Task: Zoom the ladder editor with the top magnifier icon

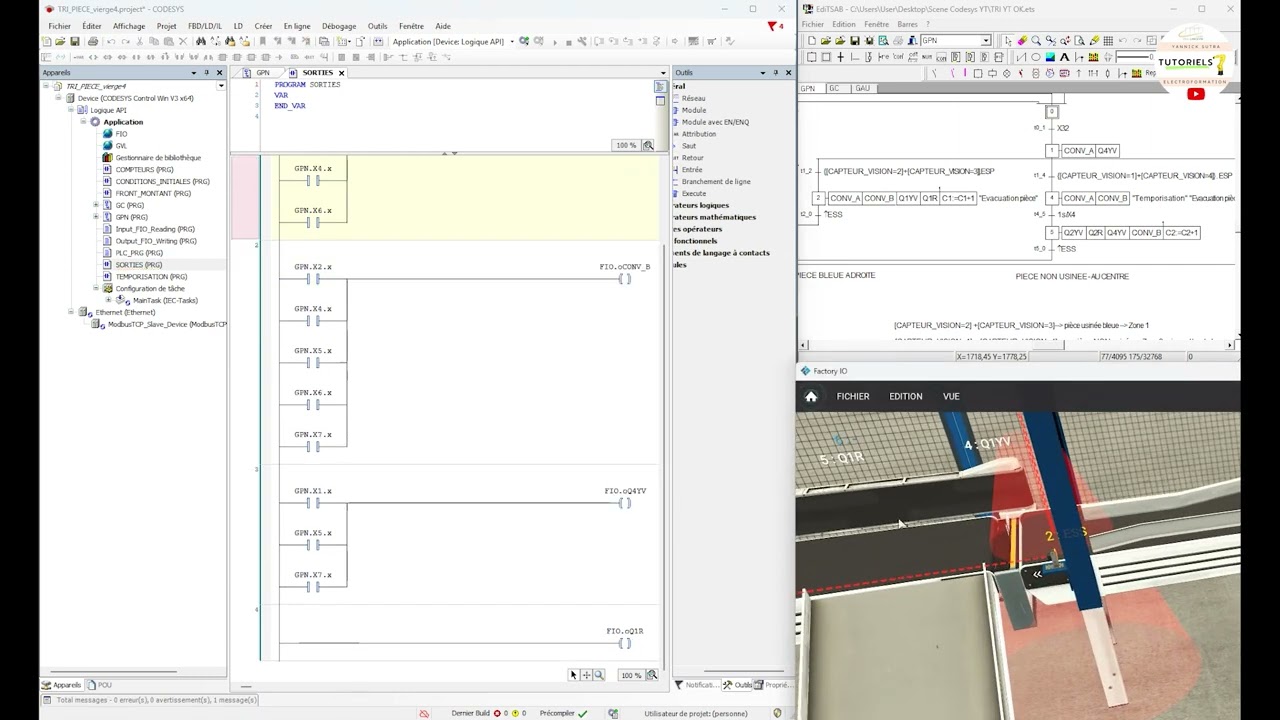Action: point(648,146)
